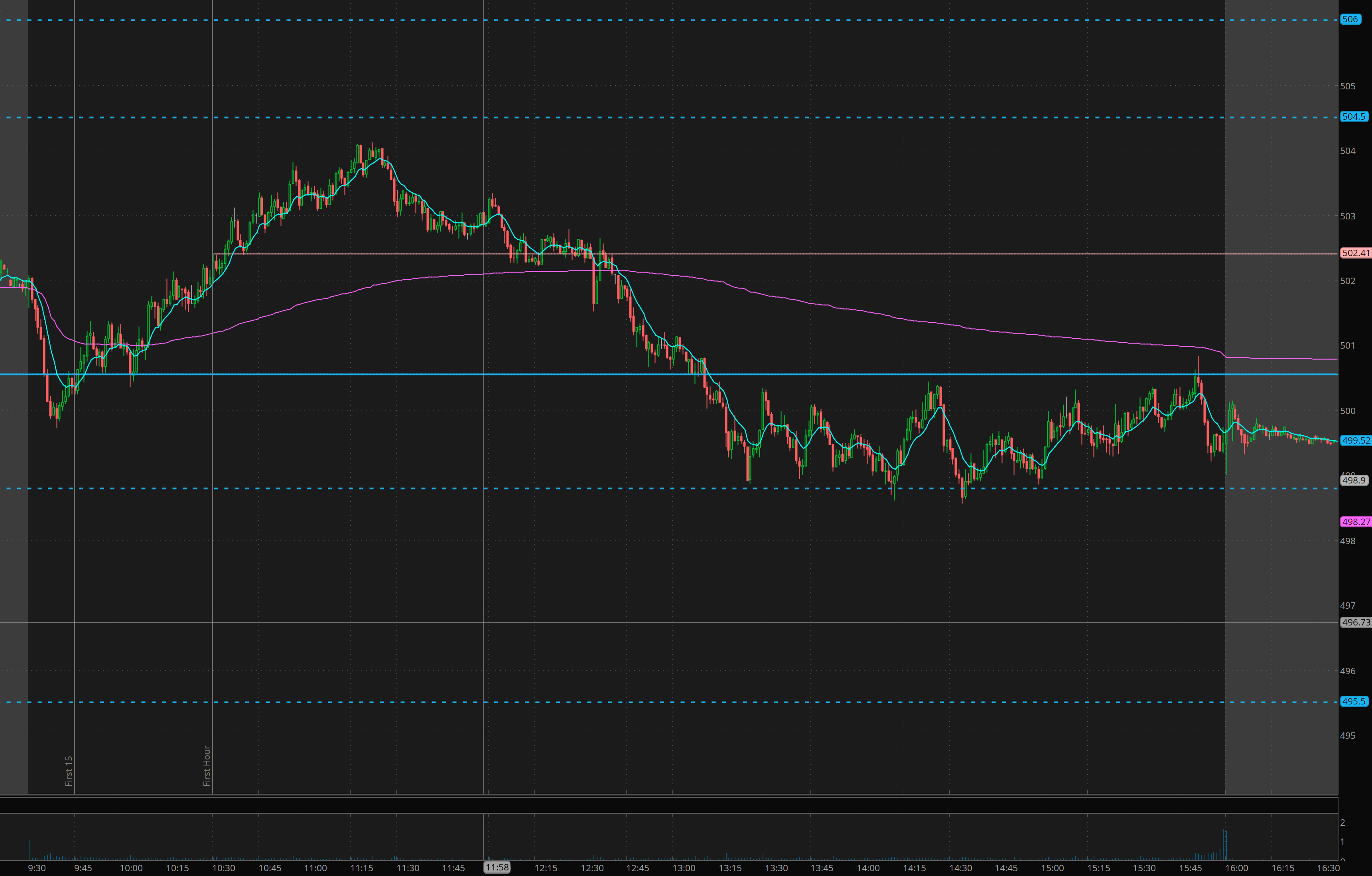Click the opening volume bar at 9:30

click(29, 850)
